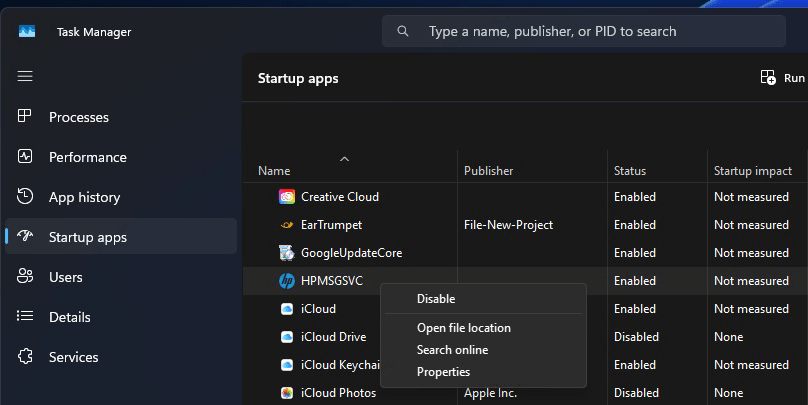Viewport: 808px width, 405px height.
Task: Click the Run new task icon
Action: point(768,77)
